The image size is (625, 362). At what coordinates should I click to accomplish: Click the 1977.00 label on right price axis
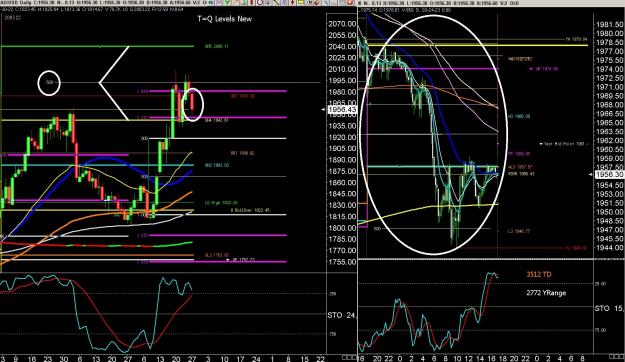point(610,51)
